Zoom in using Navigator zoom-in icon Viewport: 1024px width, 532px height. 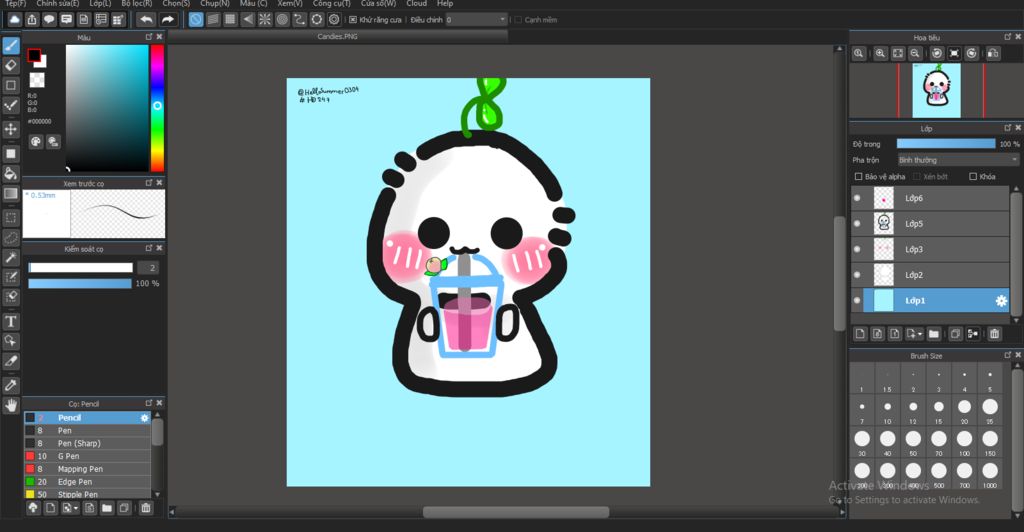click(880, 54)
